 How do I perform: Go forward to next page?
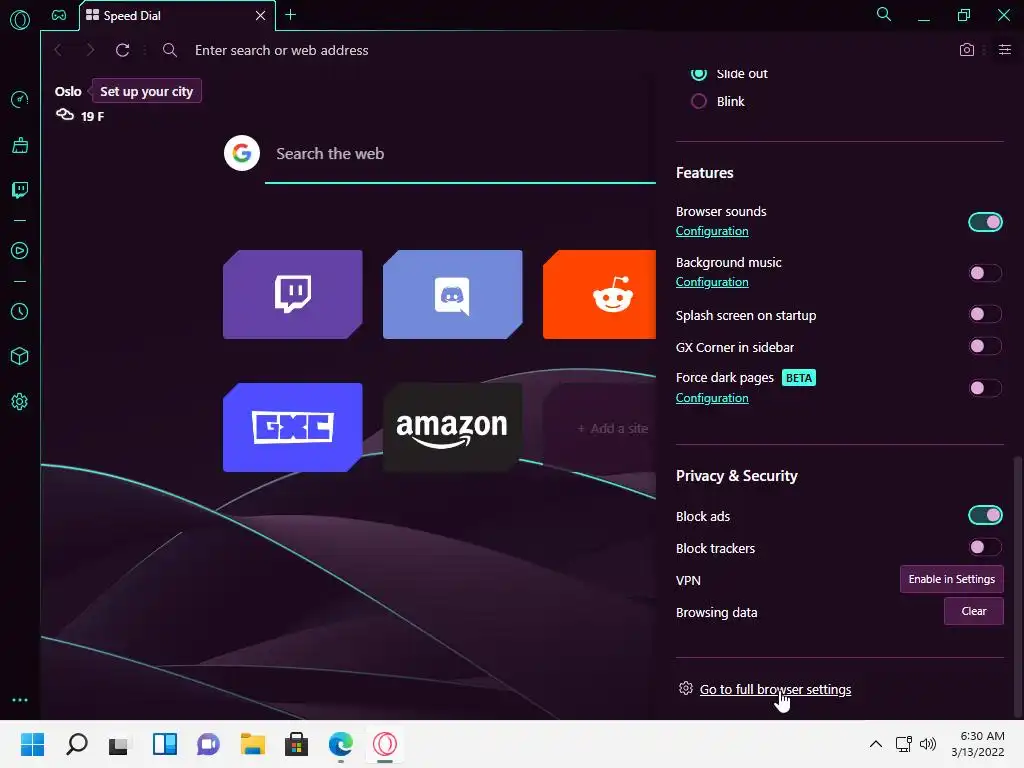click(90, 50)
